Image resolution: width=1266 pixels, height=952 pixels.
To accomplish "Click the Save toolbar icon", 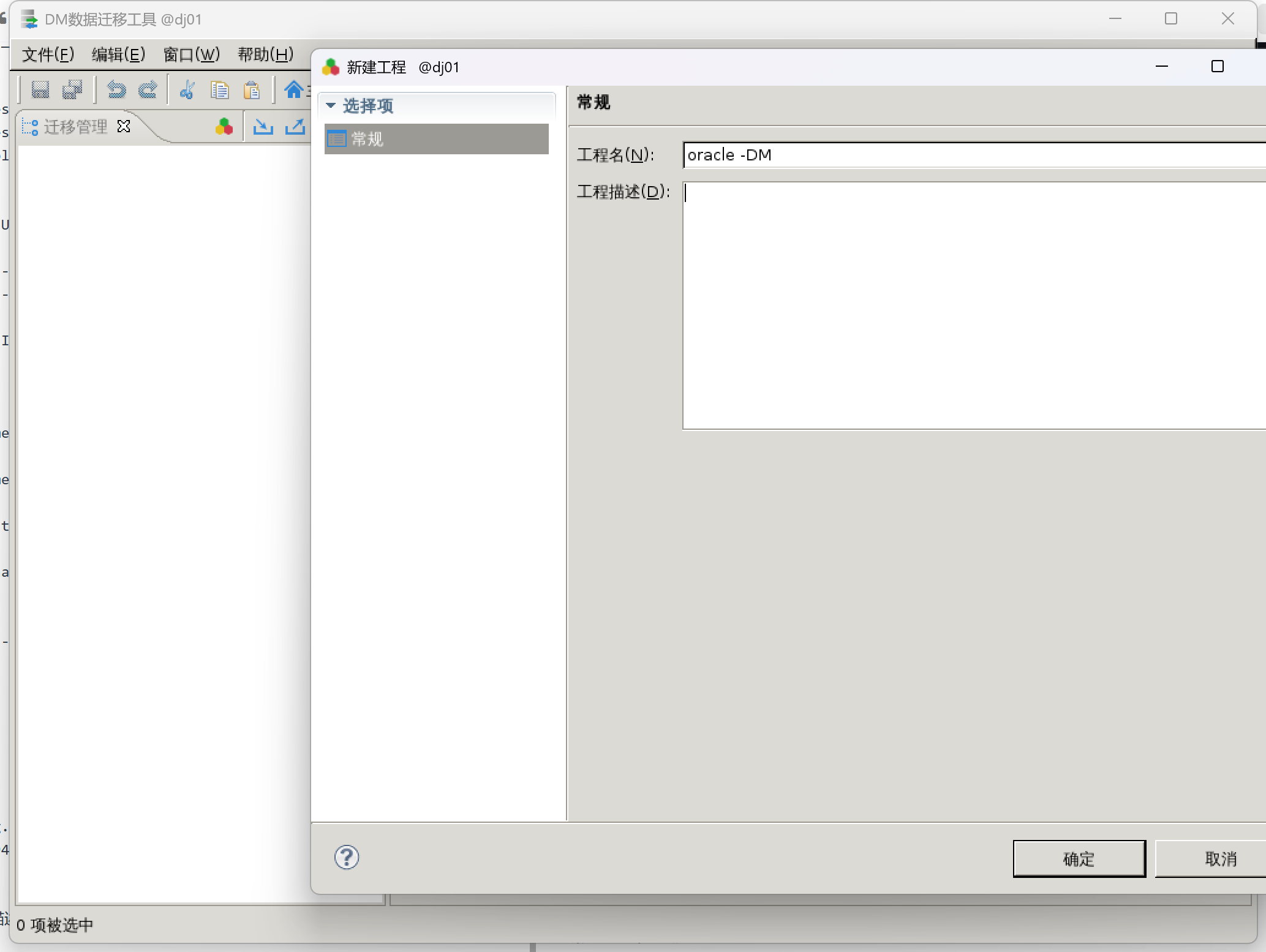I will click(40, 90).
